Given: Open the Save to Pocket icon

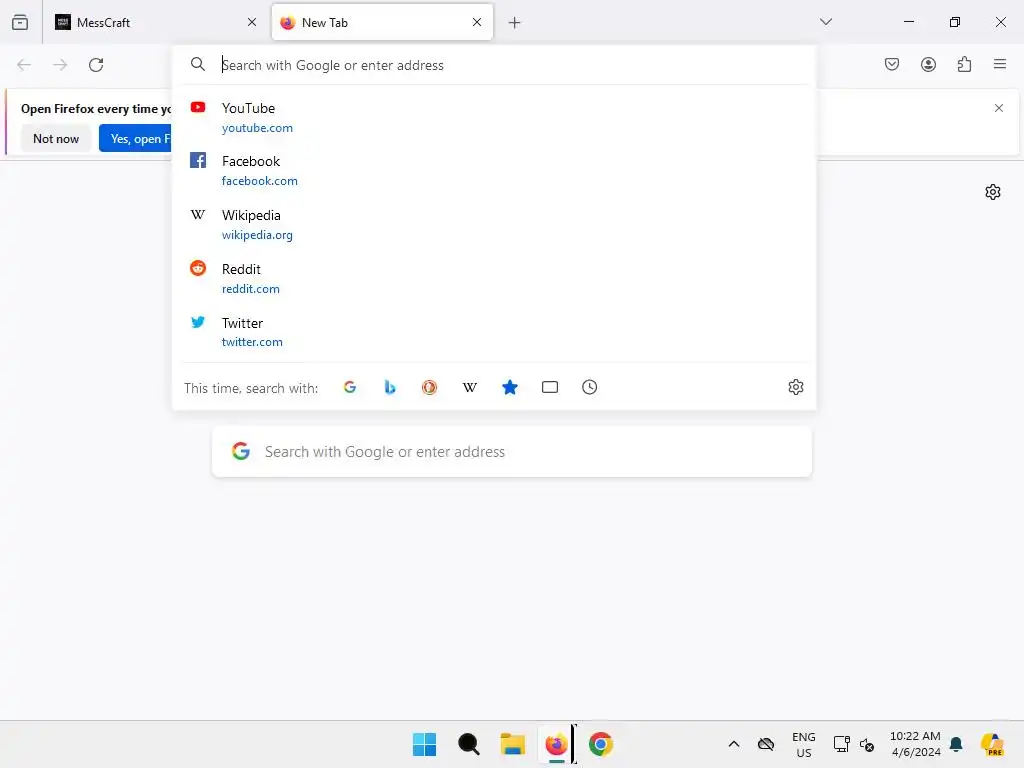Looking at the screenshot, I should [x=892, y=64].
